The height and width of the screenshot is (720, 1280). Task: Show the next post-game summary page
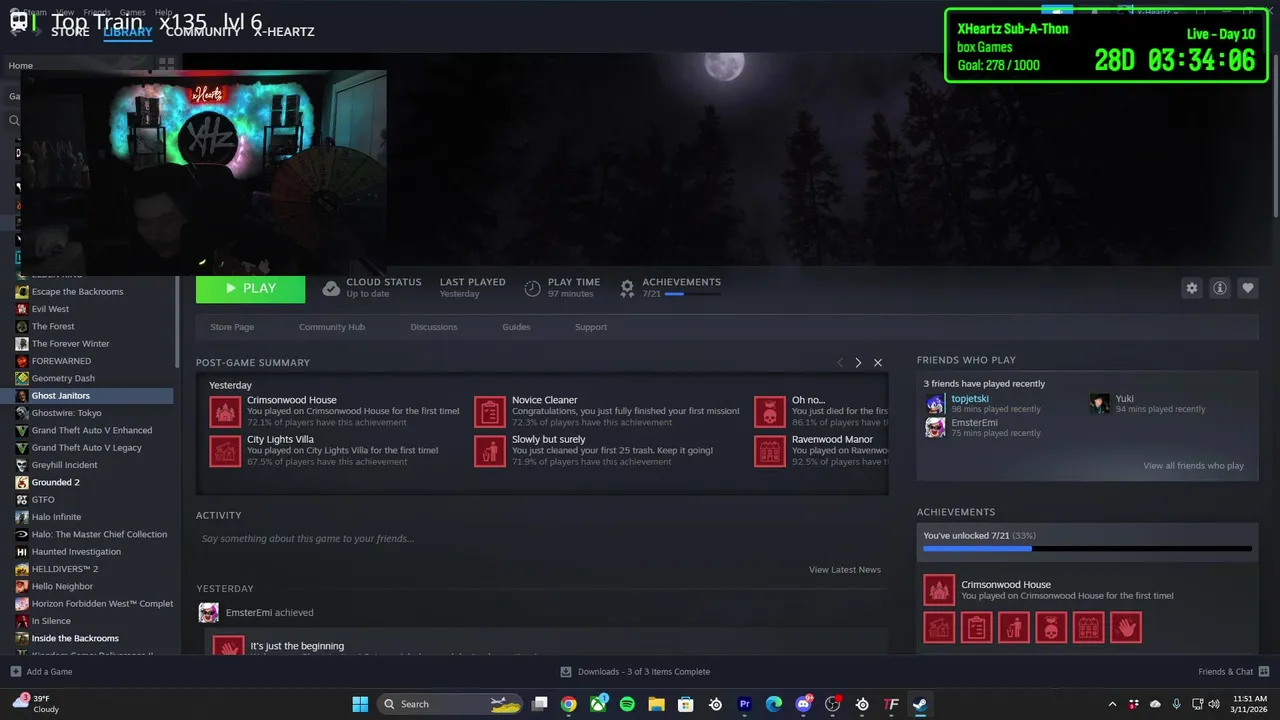click(x=858, y=363)
